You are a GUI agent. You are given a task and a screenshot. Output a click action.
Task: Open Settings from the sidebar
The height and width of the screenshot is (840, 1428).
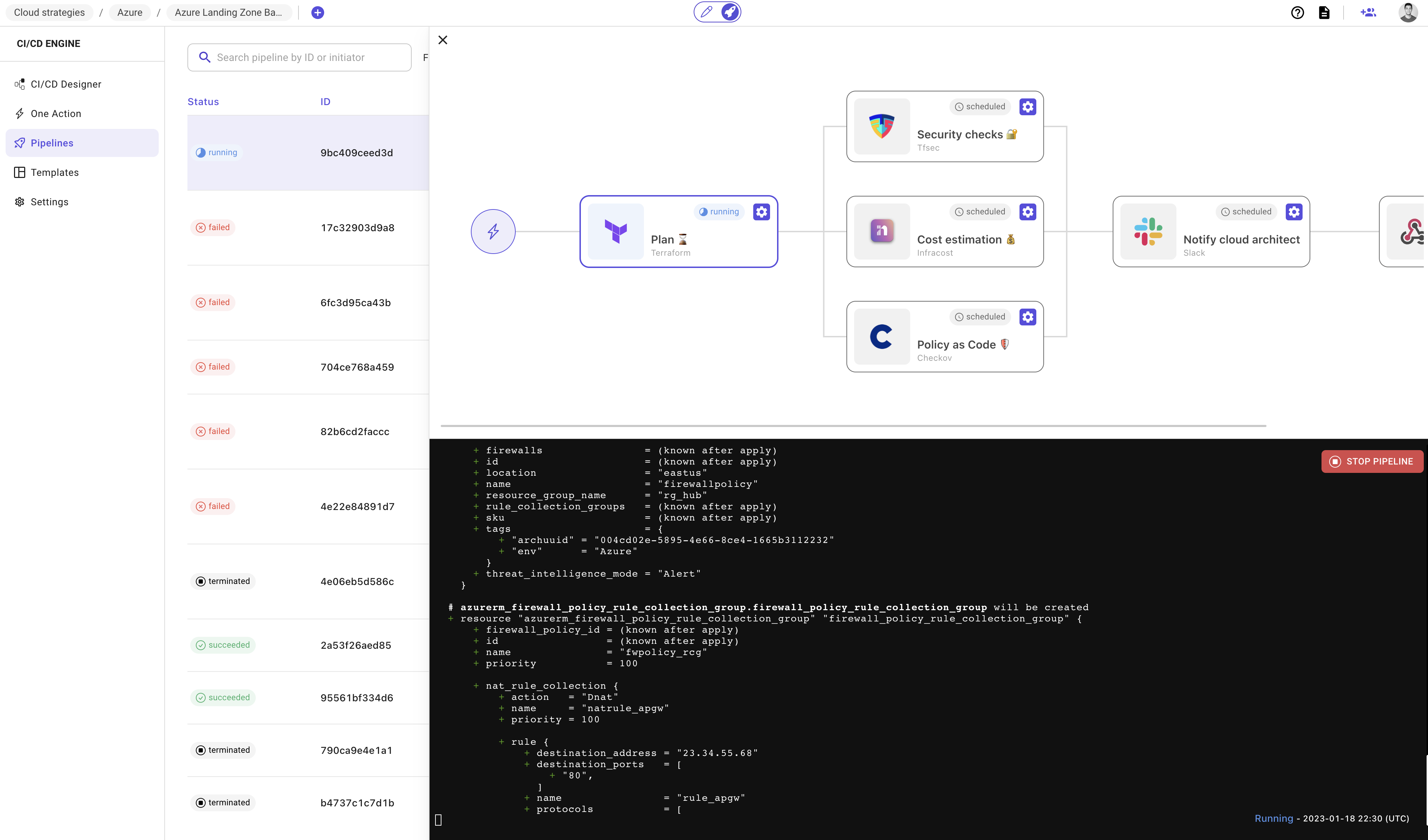coord(49,202)
